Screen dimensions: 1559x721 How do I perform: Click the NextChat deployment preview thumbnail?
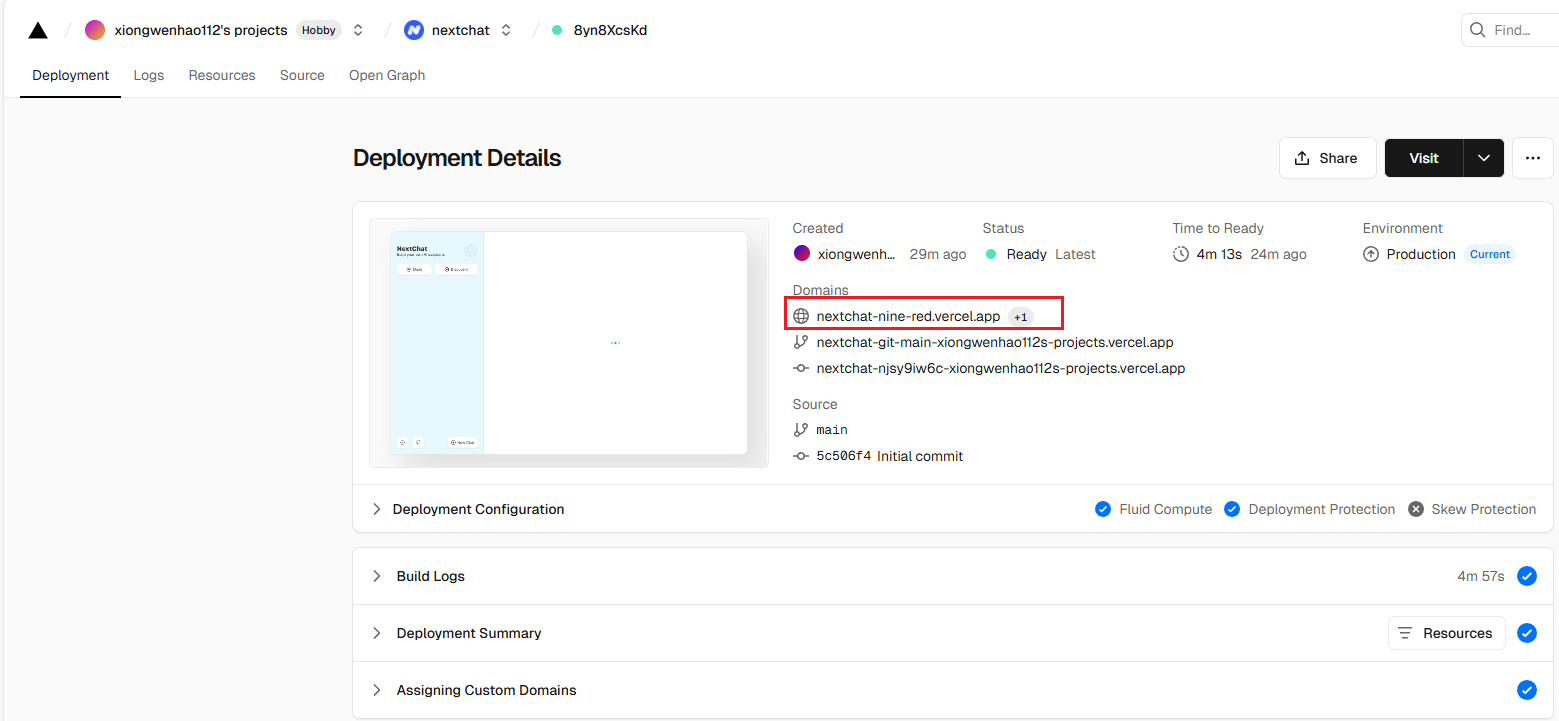click(x=568, y=343)
